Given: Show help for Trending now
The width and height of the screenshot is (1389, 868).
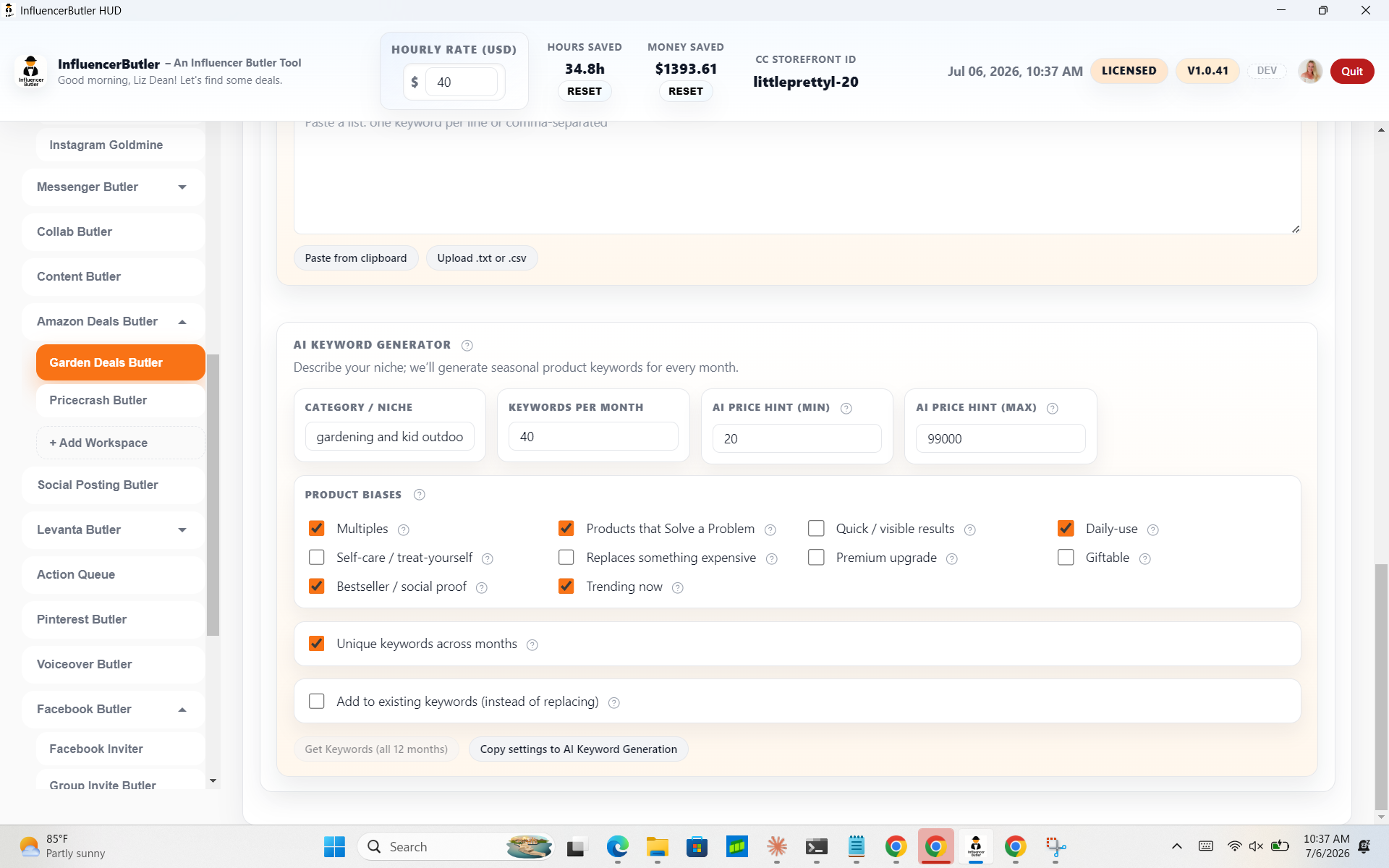Looking at the screenshot, I should 678,588.
